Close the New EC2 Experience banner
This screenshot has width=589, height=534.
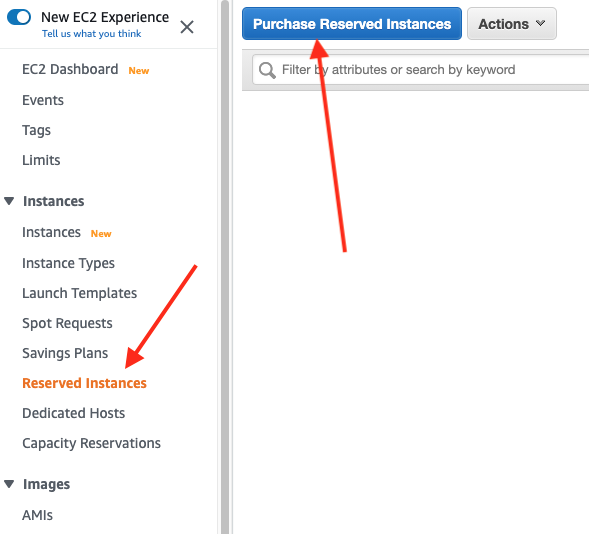click(x=187, y=27)
